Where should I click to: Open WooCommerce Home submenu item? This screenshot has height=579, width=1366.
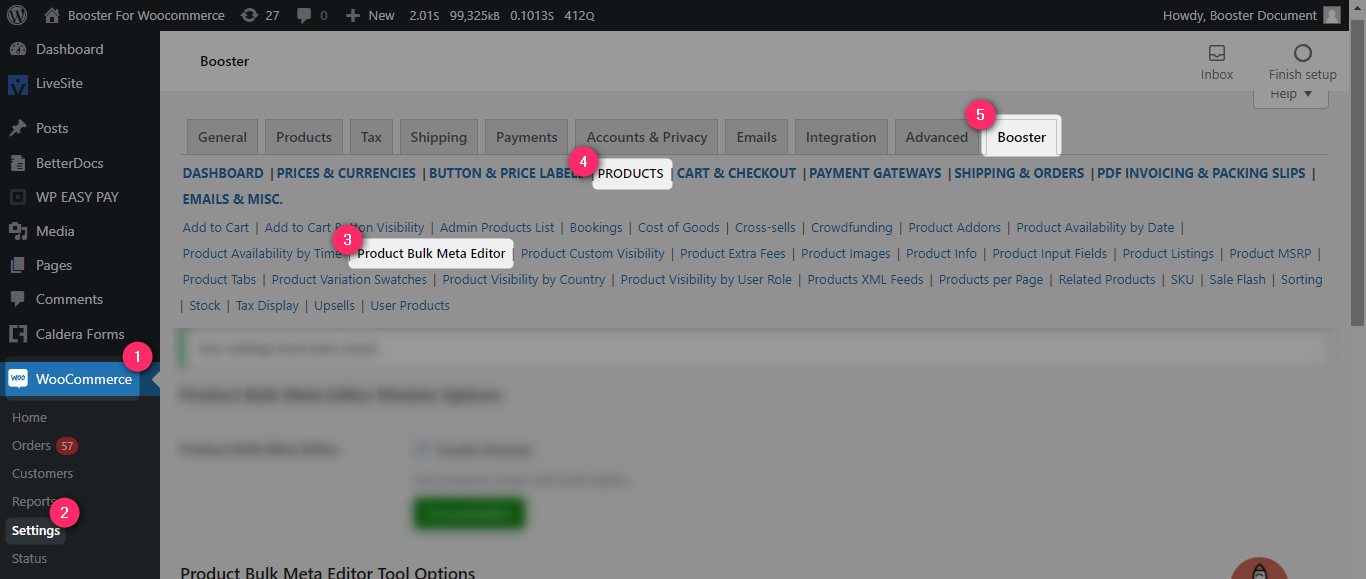29,417
